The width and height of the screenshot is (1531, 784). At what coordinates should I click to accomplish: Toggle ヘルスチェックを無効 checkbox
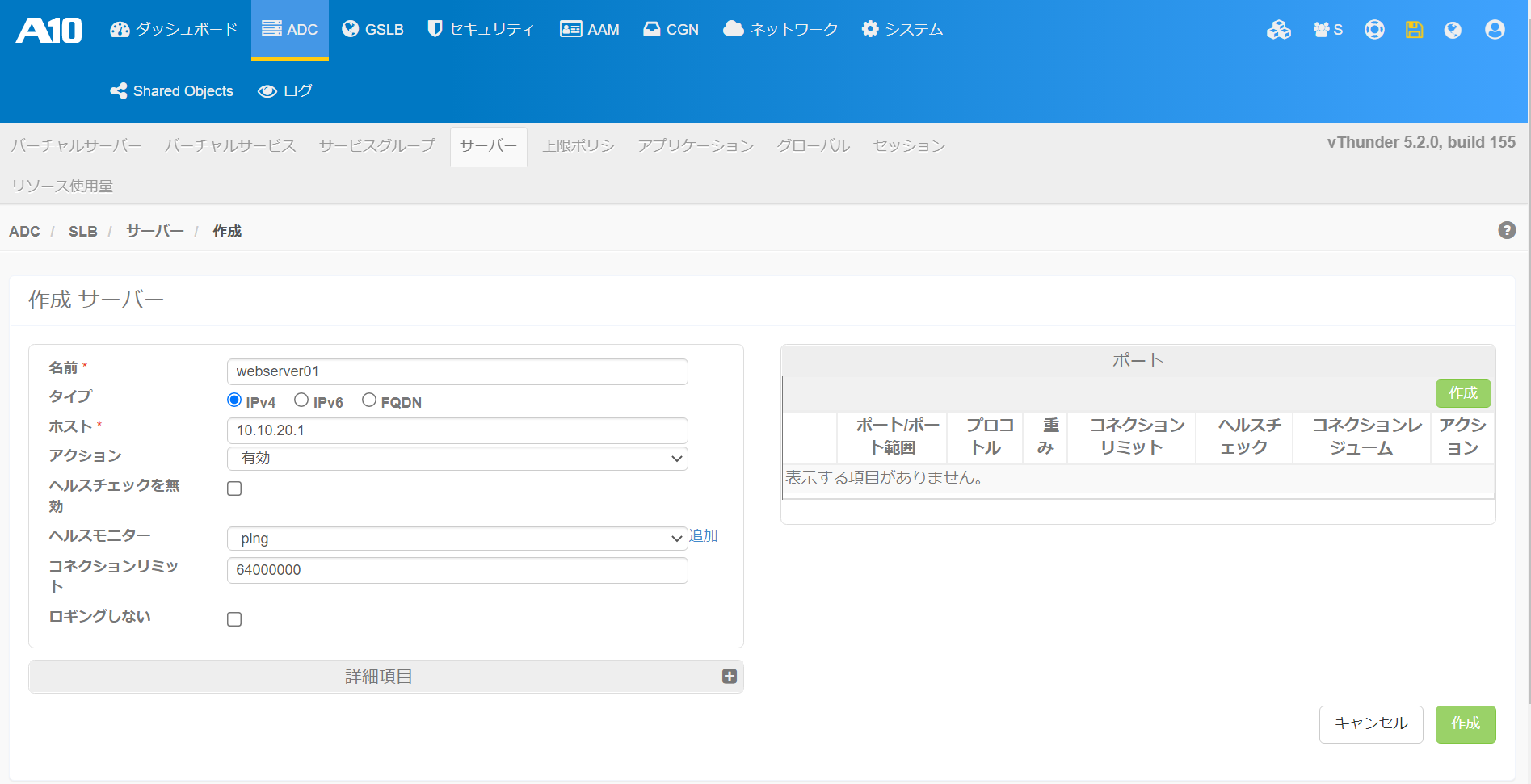[234, 488]
